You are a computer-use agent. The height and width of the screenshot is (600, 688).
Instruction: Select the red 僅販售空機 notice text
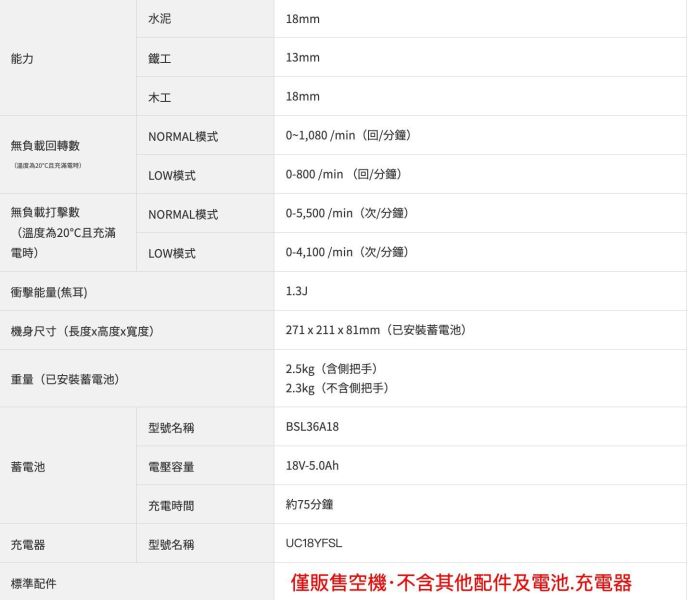(461, 583)
